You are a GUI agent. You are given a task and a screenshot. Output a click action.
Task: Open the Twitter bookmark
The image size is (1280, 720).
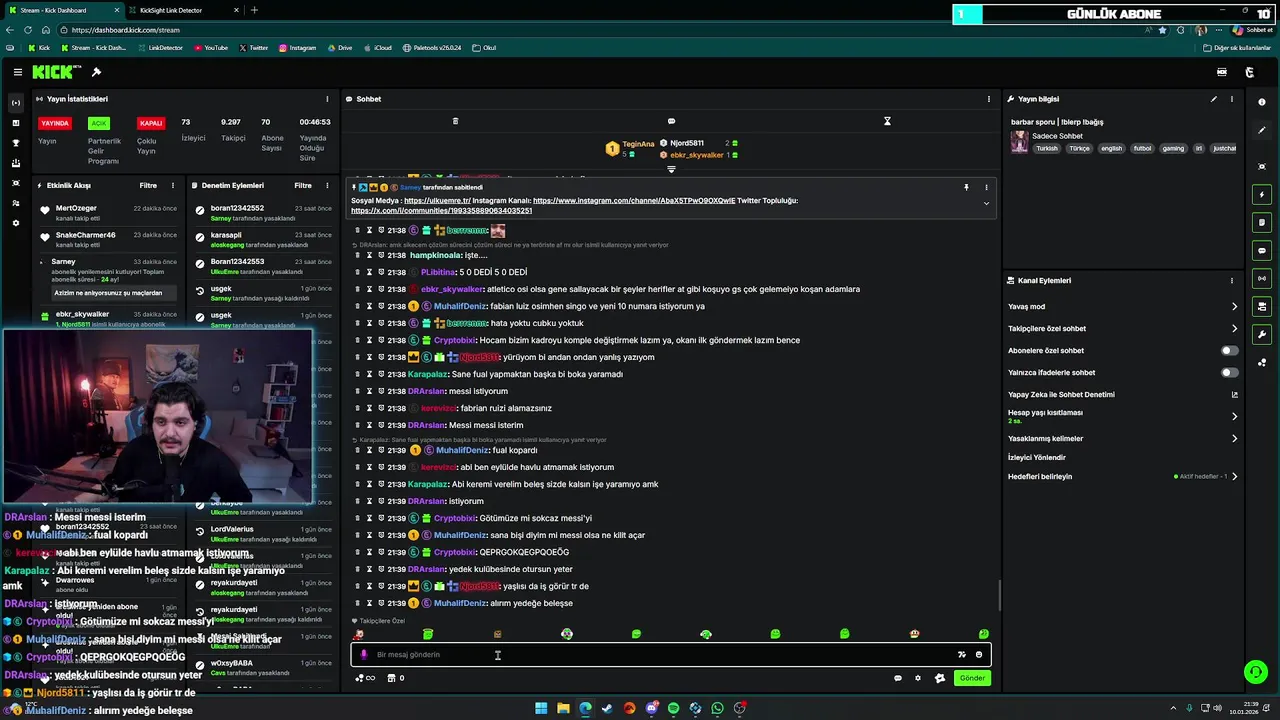pyautogui.click(x=253, y=48)
